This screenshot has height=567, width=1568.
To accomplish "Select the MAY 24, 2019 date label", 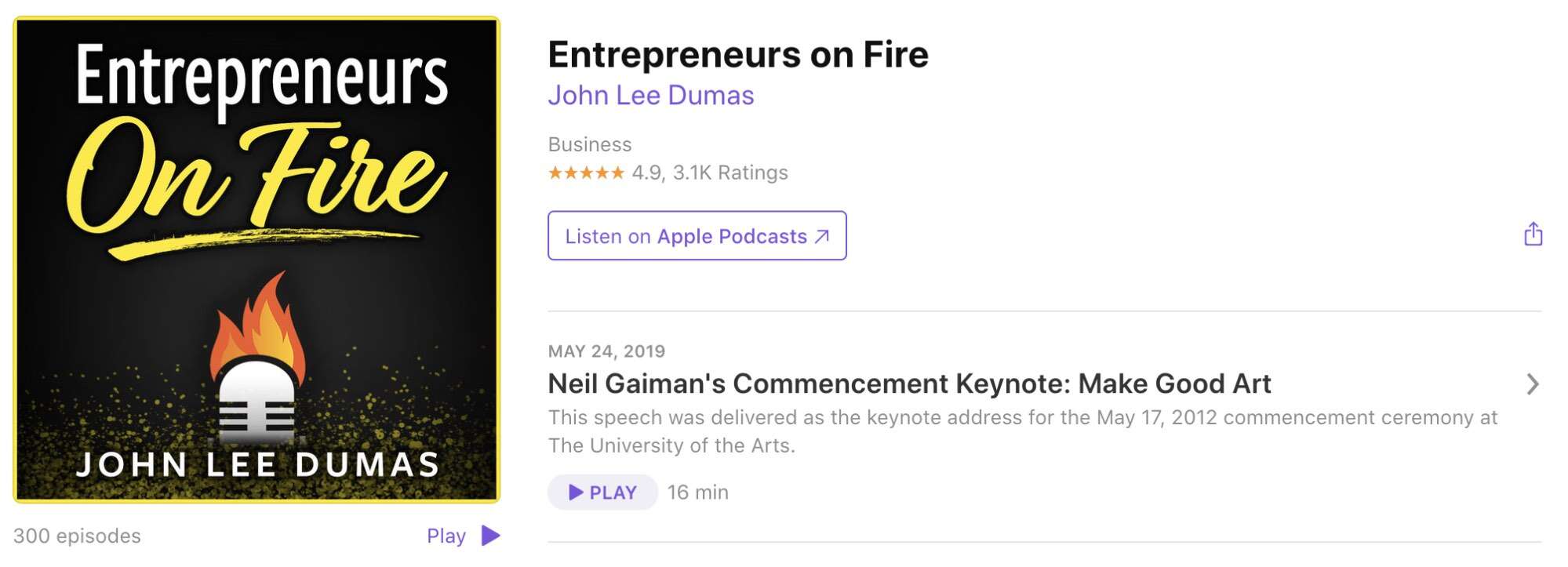I will [608, 351].
